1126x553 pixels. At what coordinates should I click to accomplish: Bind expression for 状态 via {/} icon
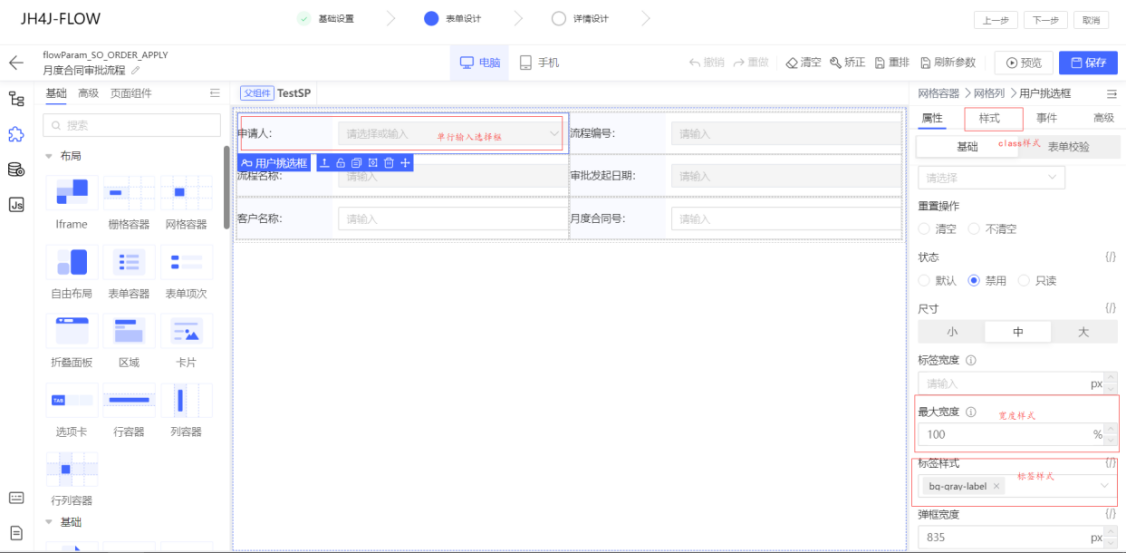pyautogui.click(x=1111, y=257)
